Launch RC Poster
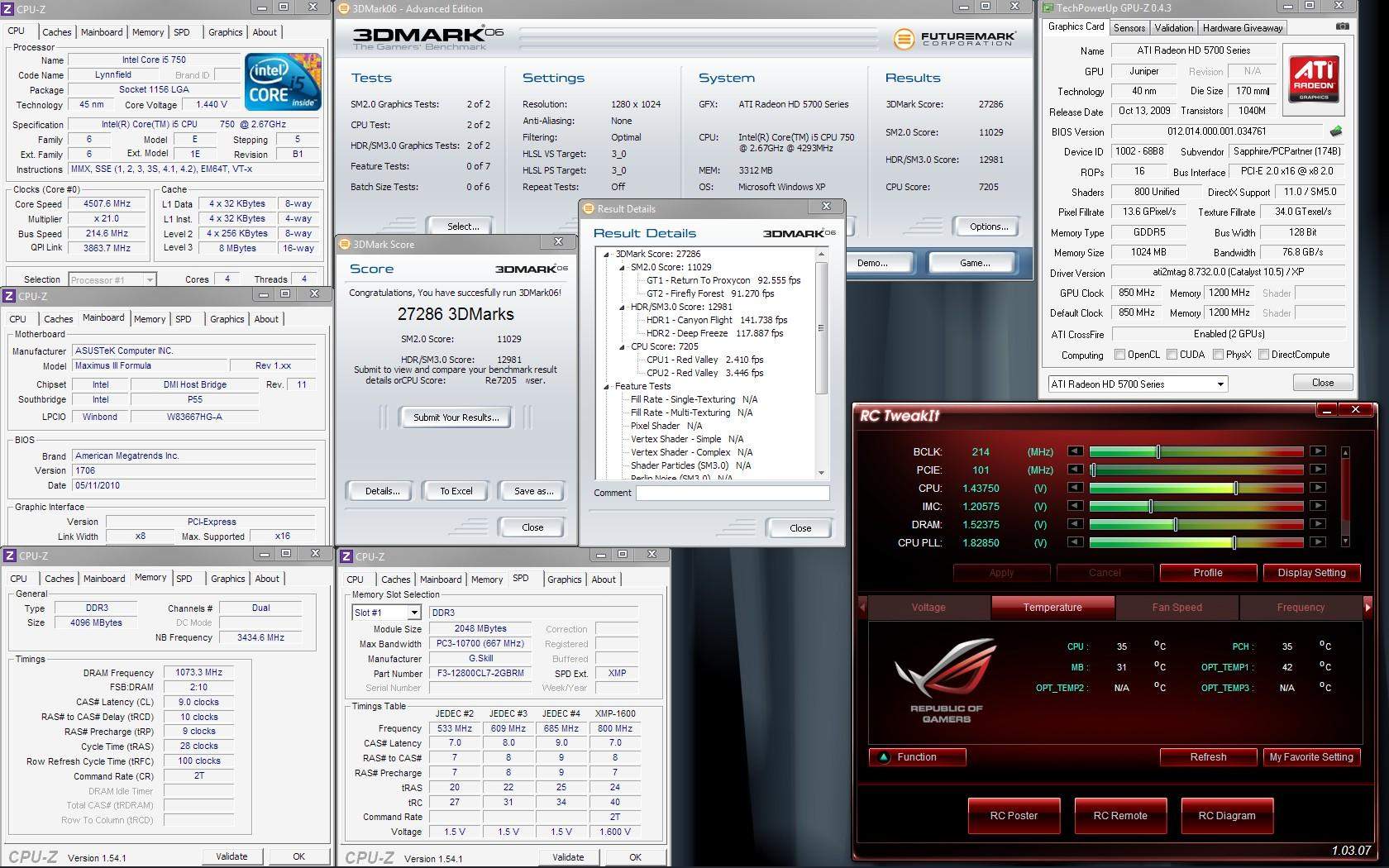The height and width of the screenshot is (868, 1389). coord(1014,816)
